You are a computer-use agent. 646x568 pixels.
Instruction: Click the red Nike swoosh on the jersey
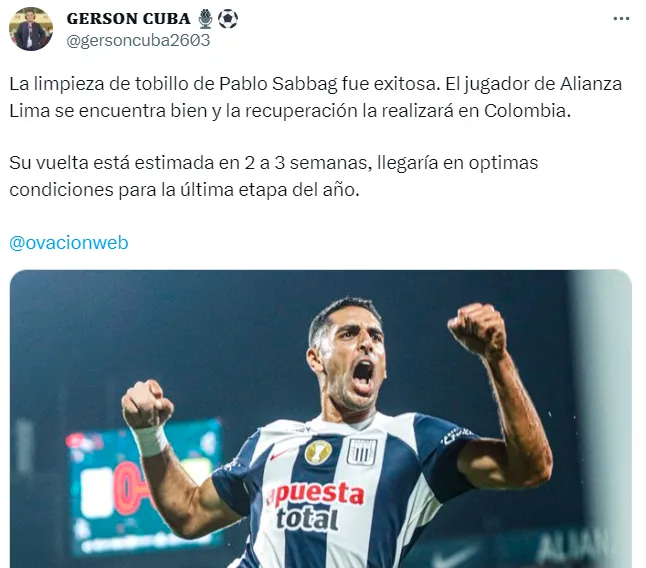point(279,454)
